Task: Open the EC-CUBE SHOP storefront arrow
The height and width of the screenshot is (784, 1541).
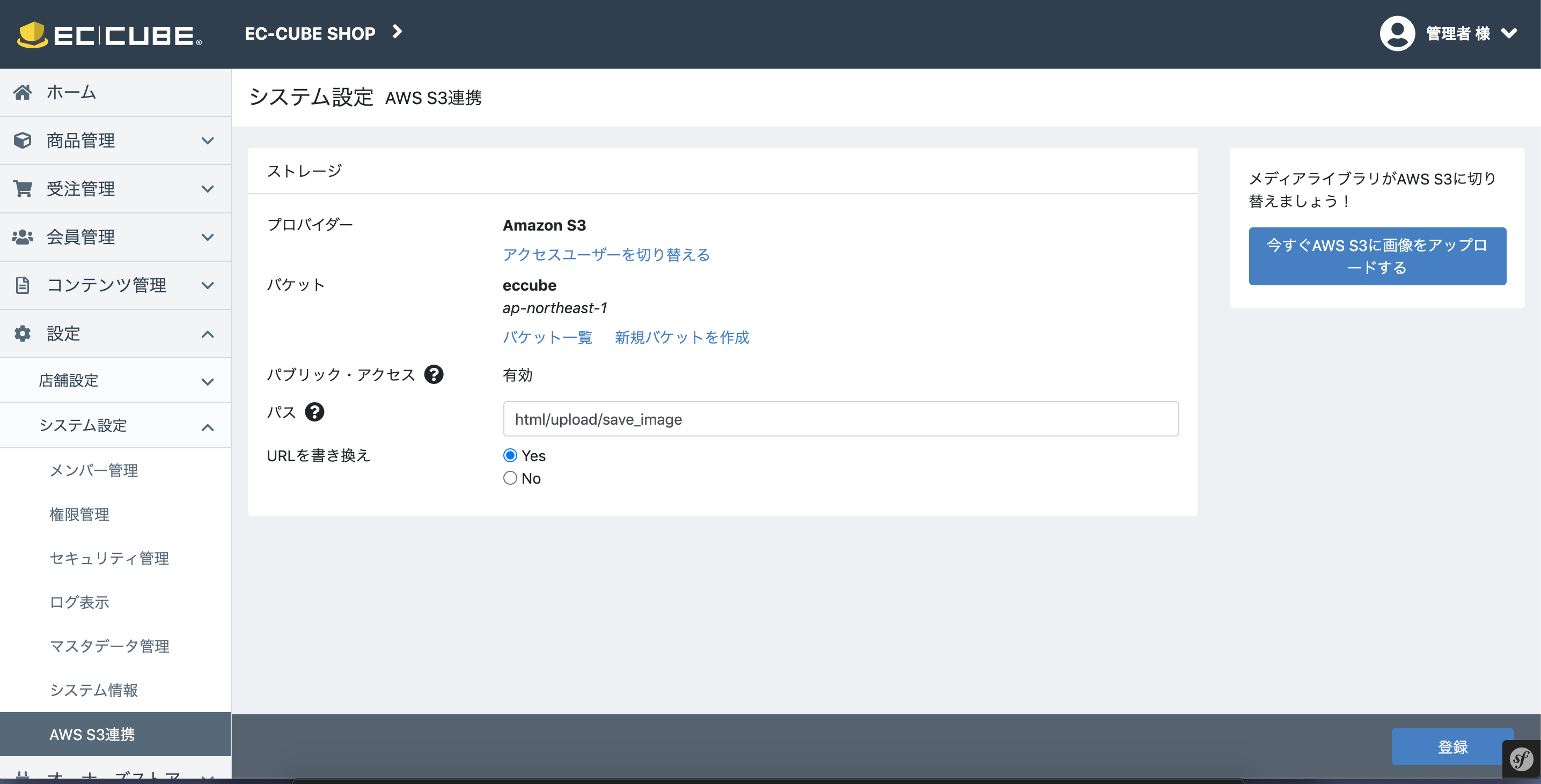Action: [x=397, y=32]
